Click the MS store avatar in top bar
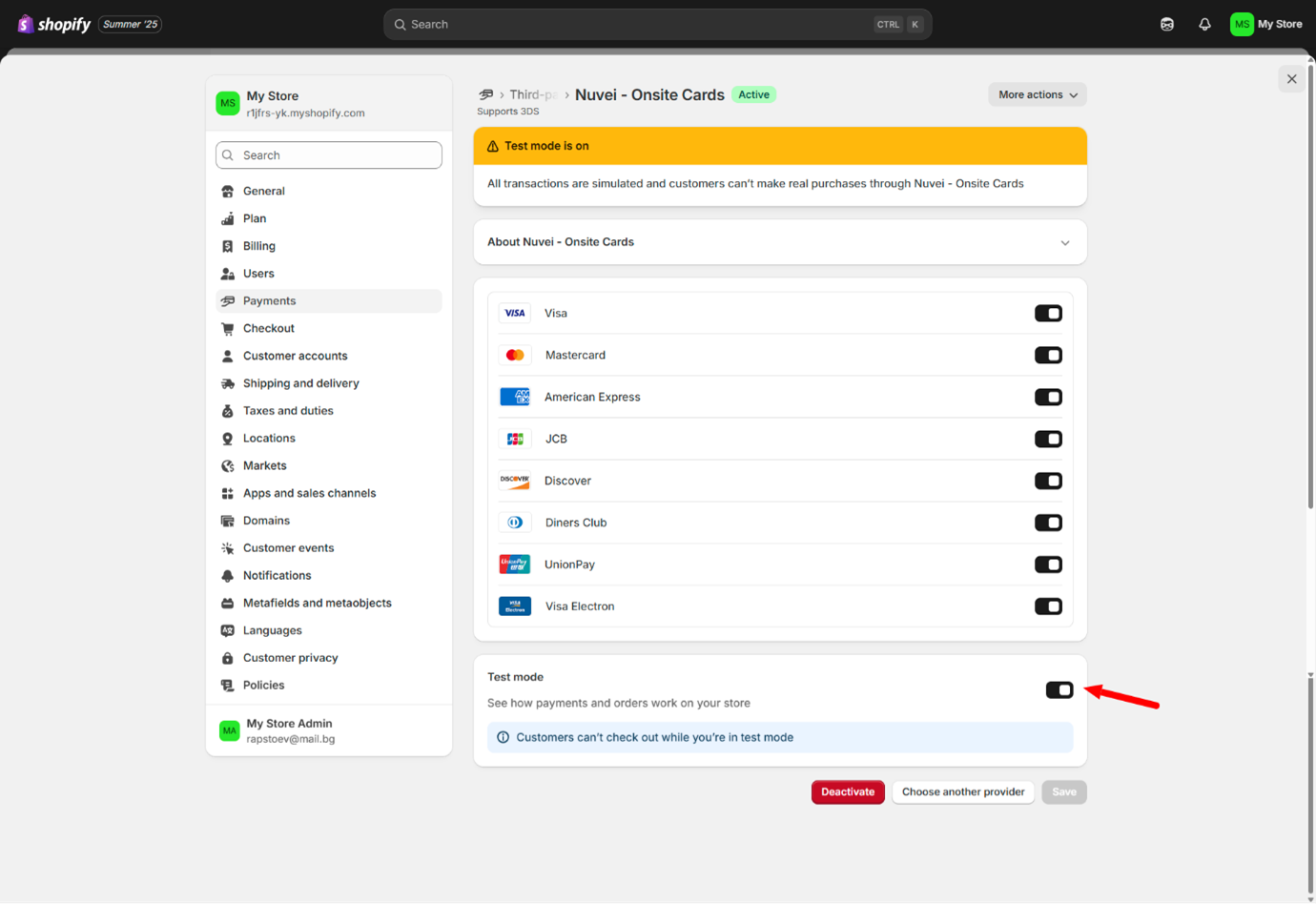Image resolution: width=1316 pixels, height=904 pixels. [x=1242, y=25]
